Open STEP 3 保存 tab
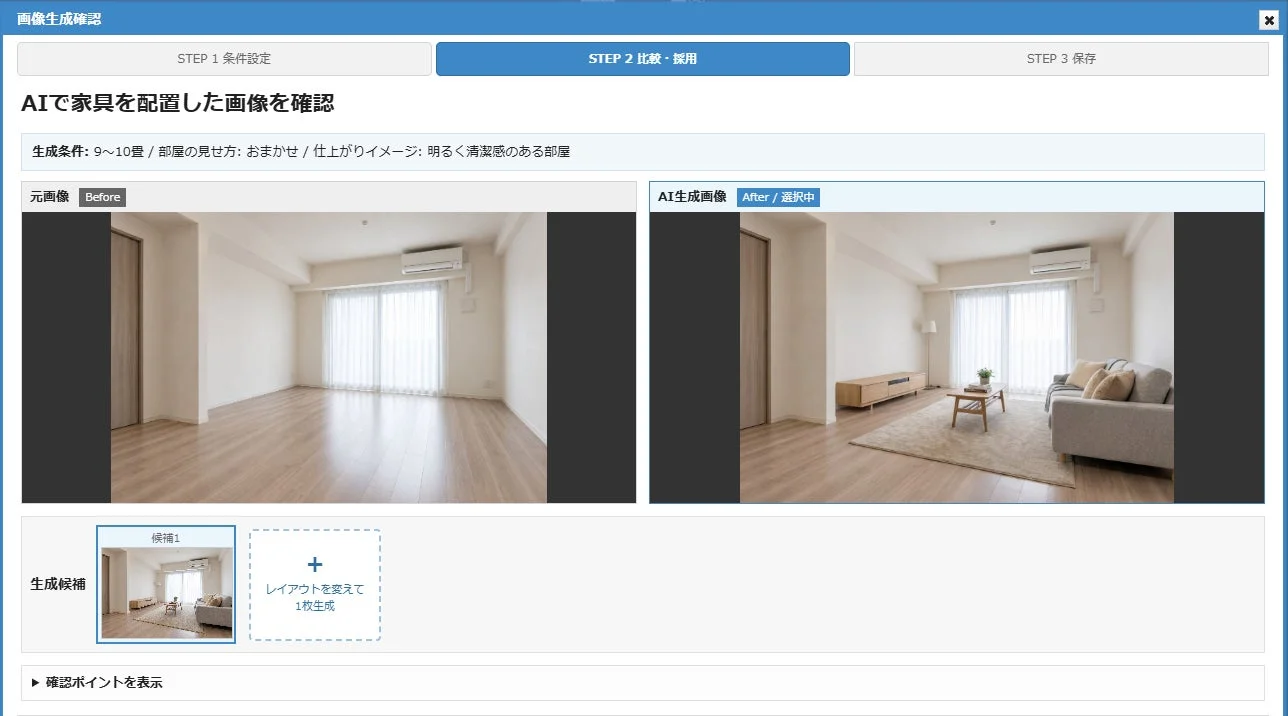The height and width of the screenshot is (716, 1288). (x=1061, y=59)
